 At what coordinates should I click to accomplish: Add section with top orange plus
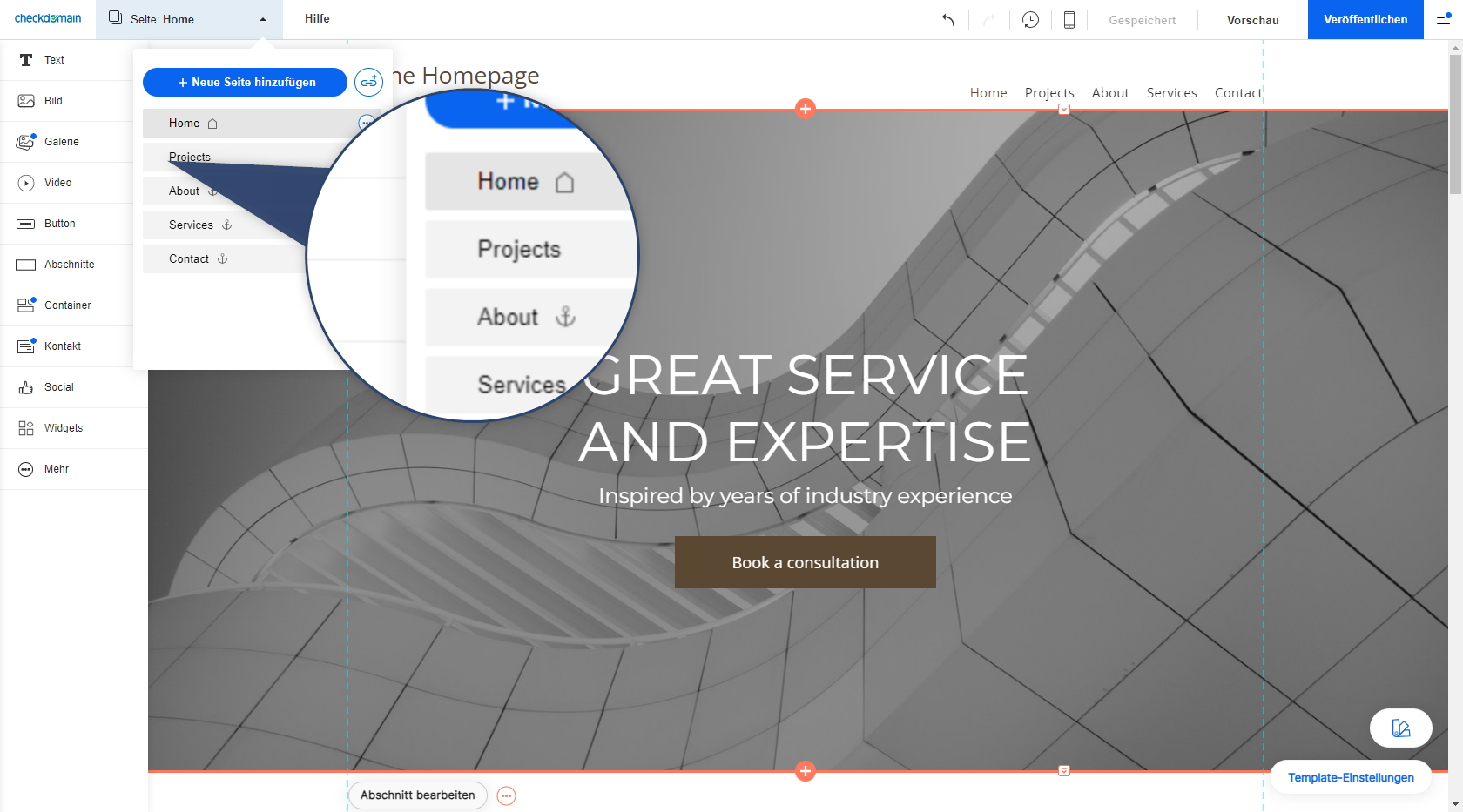(806, 109)
